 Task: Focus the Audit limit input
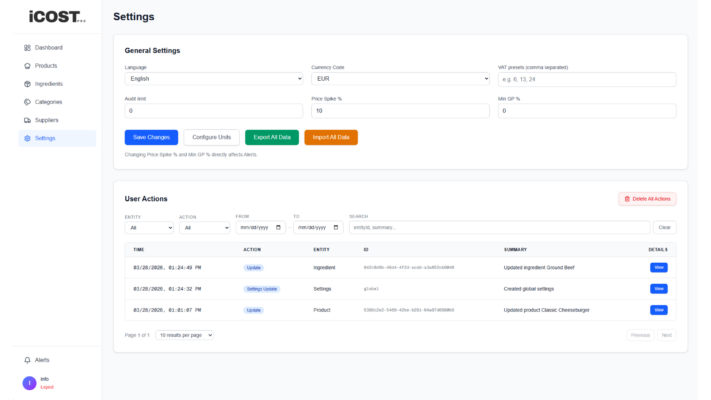click(214, 111)
